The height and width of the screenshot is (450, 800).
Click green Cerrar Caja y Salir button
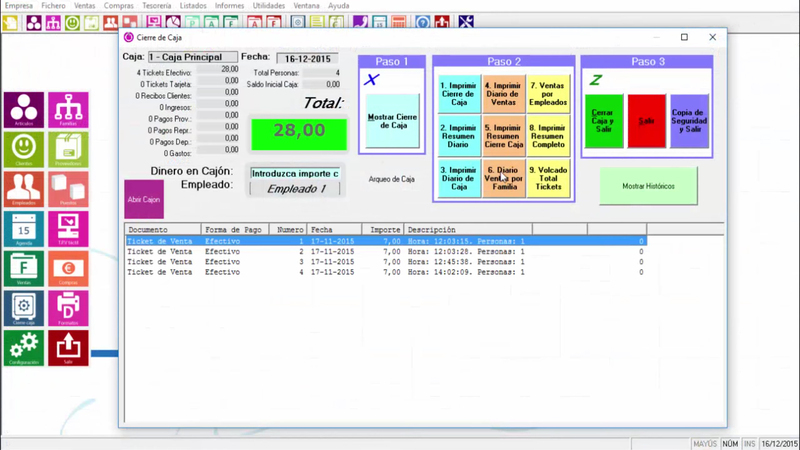[604, 121]
